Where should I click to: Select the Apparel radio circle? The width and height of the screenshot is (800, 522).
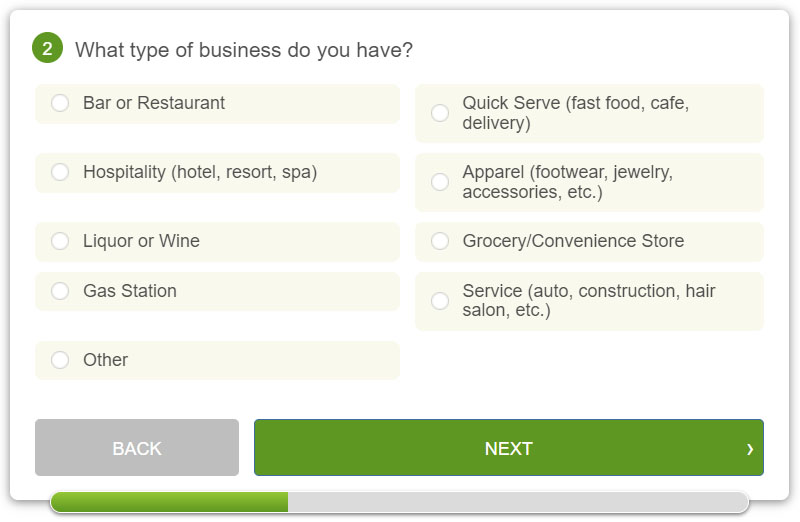440,182
